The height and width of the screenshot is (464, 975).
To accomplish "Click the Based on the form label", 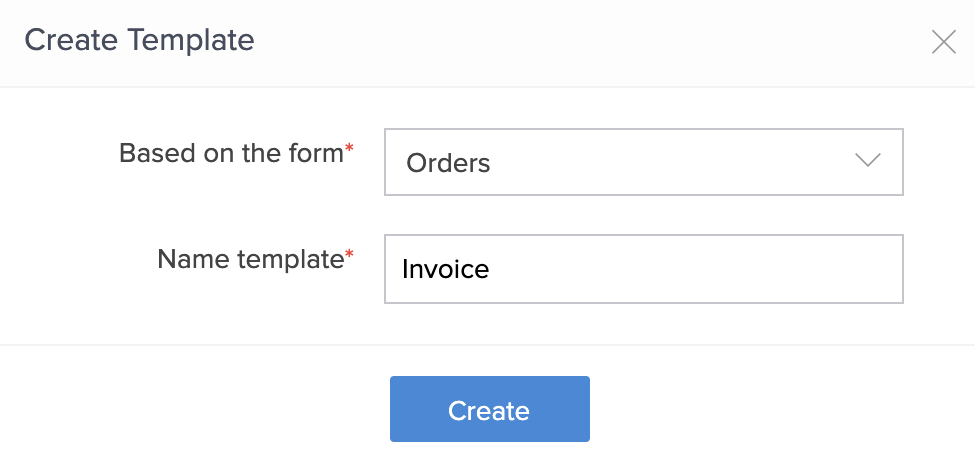I will pos(230,153).
